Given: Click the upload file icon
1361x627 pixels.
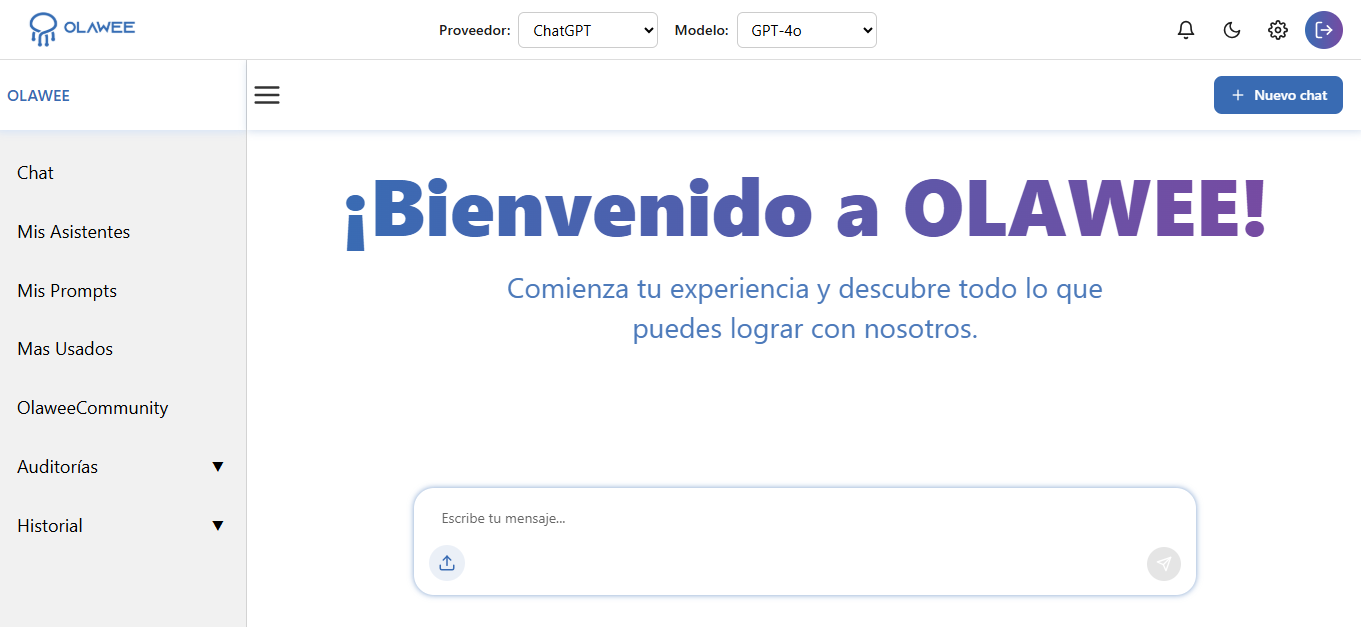Looking at the screenshot, I should tap(447, 563).
